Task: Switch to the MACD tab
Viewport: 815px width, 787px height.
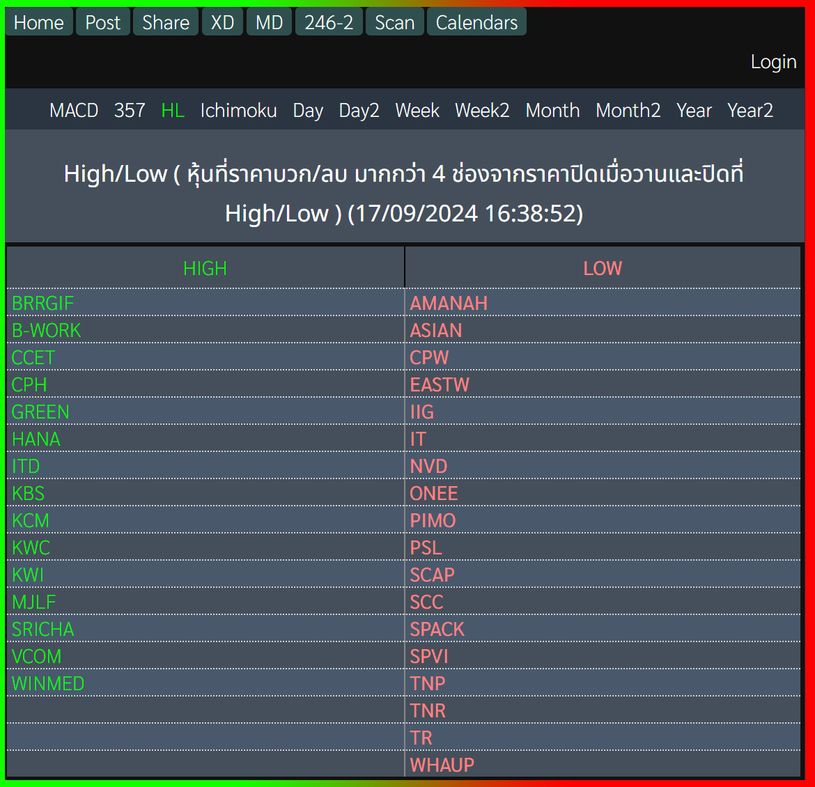Action: (74, 111)
